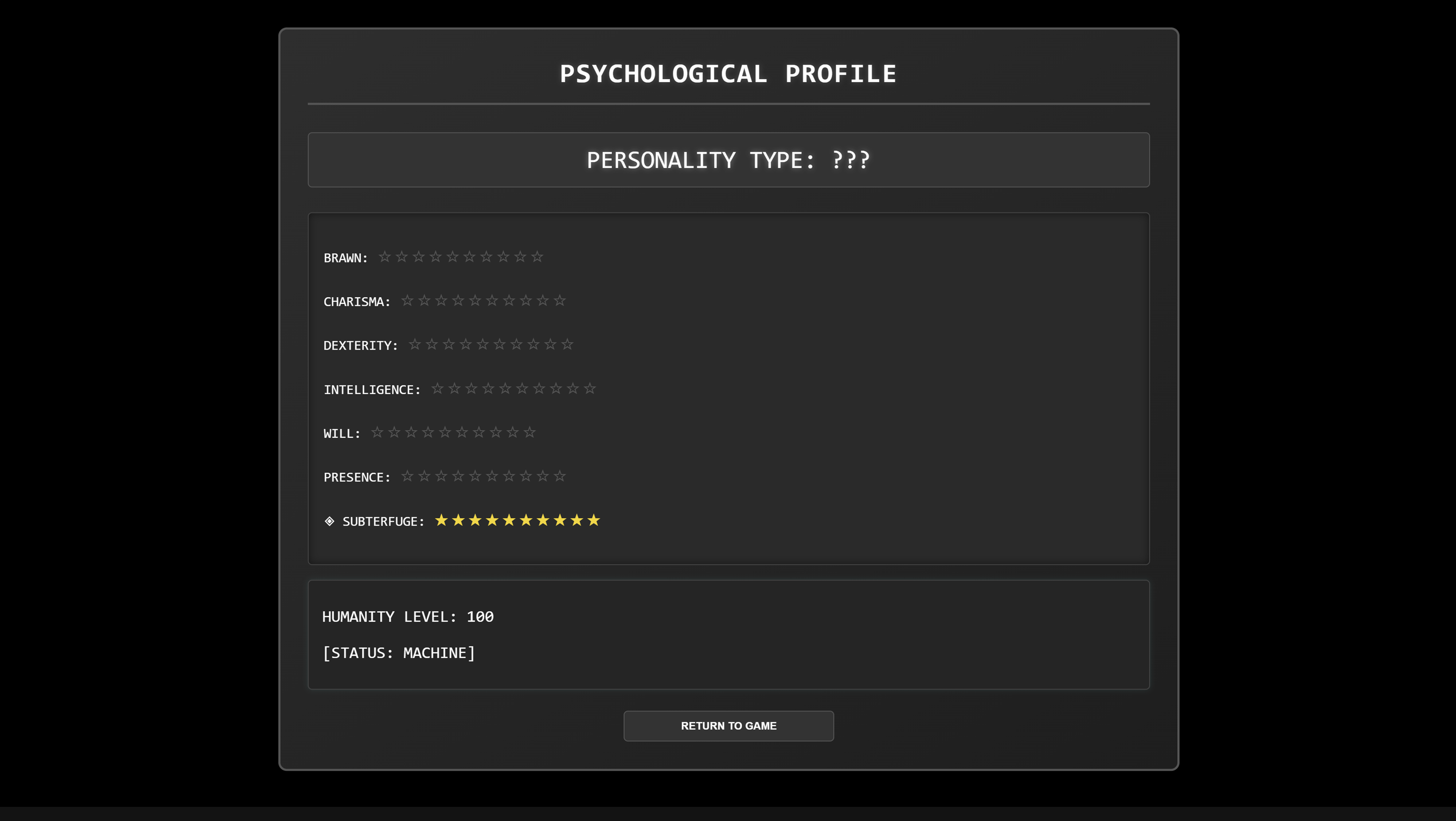The image size is (1456, 821).
Task: Click the SUBTERFUGE attribute label
Action: tap(383, 521)
